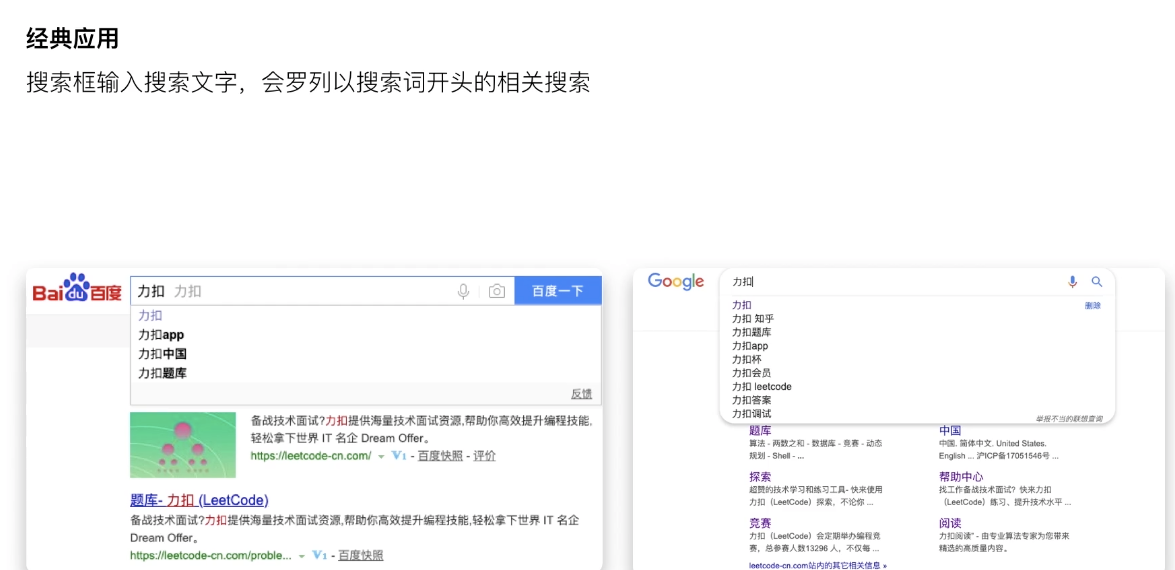Viewport: 1175px width, 570px height.
Task: Click the V1 badge beside leetcode-cn.com/proble... link
Action: 319,556
